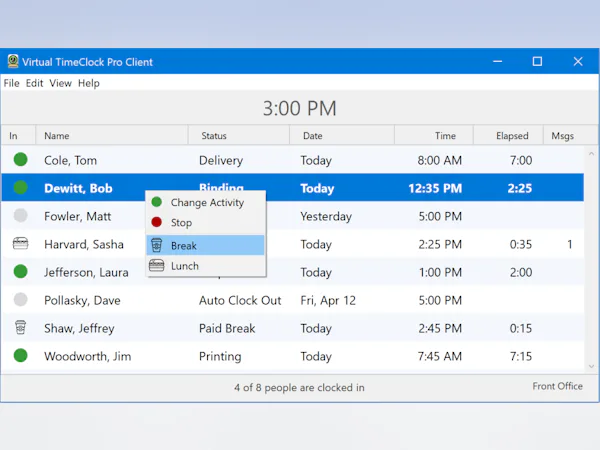Open the File menu

(x=11, y=83)
